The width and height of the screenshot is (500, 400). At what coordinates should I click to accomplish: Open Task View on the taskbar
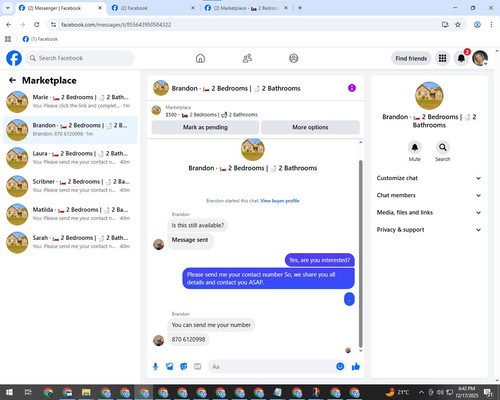28,392
